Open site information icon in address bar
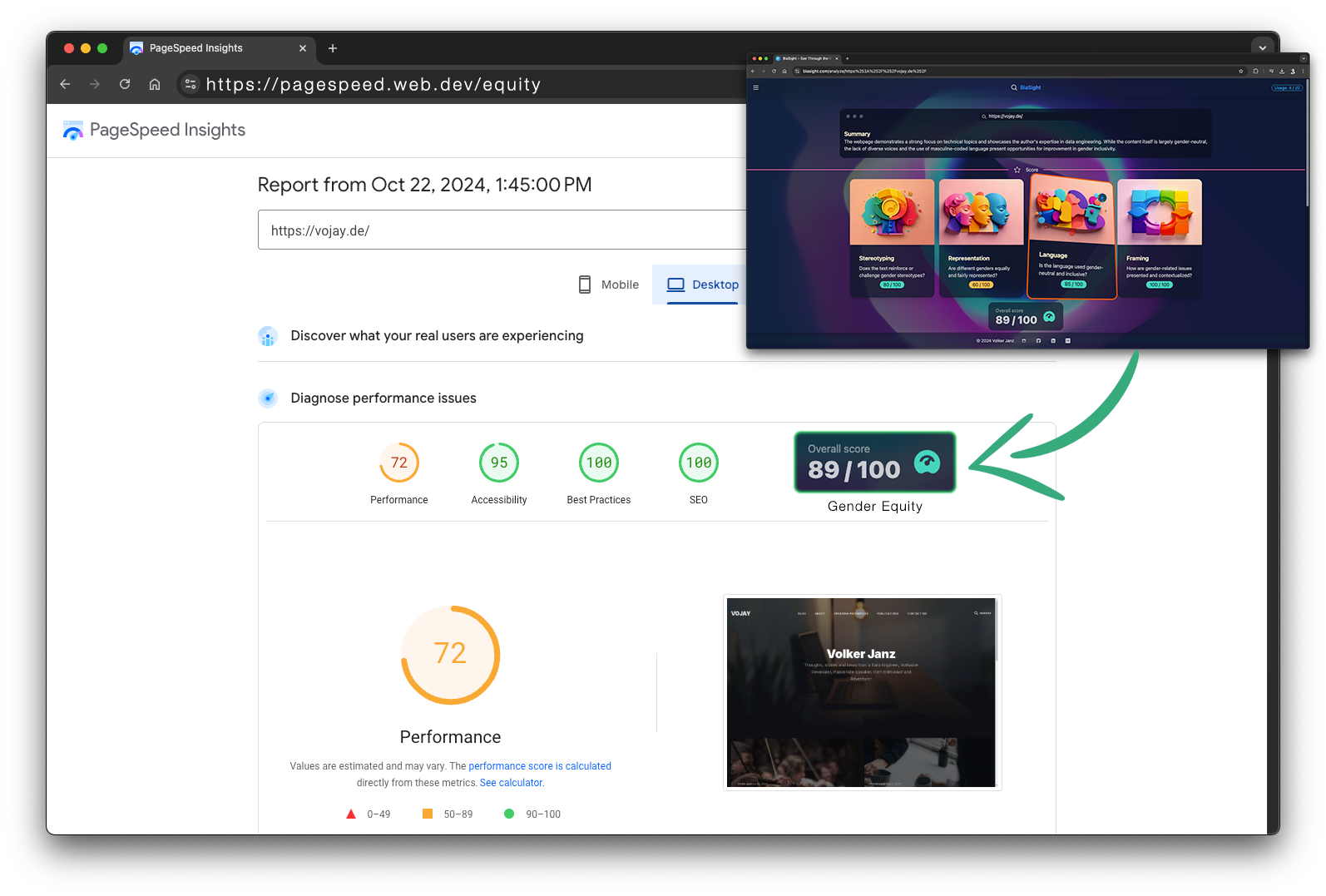 pyautogui.click(x=190, y=84)
